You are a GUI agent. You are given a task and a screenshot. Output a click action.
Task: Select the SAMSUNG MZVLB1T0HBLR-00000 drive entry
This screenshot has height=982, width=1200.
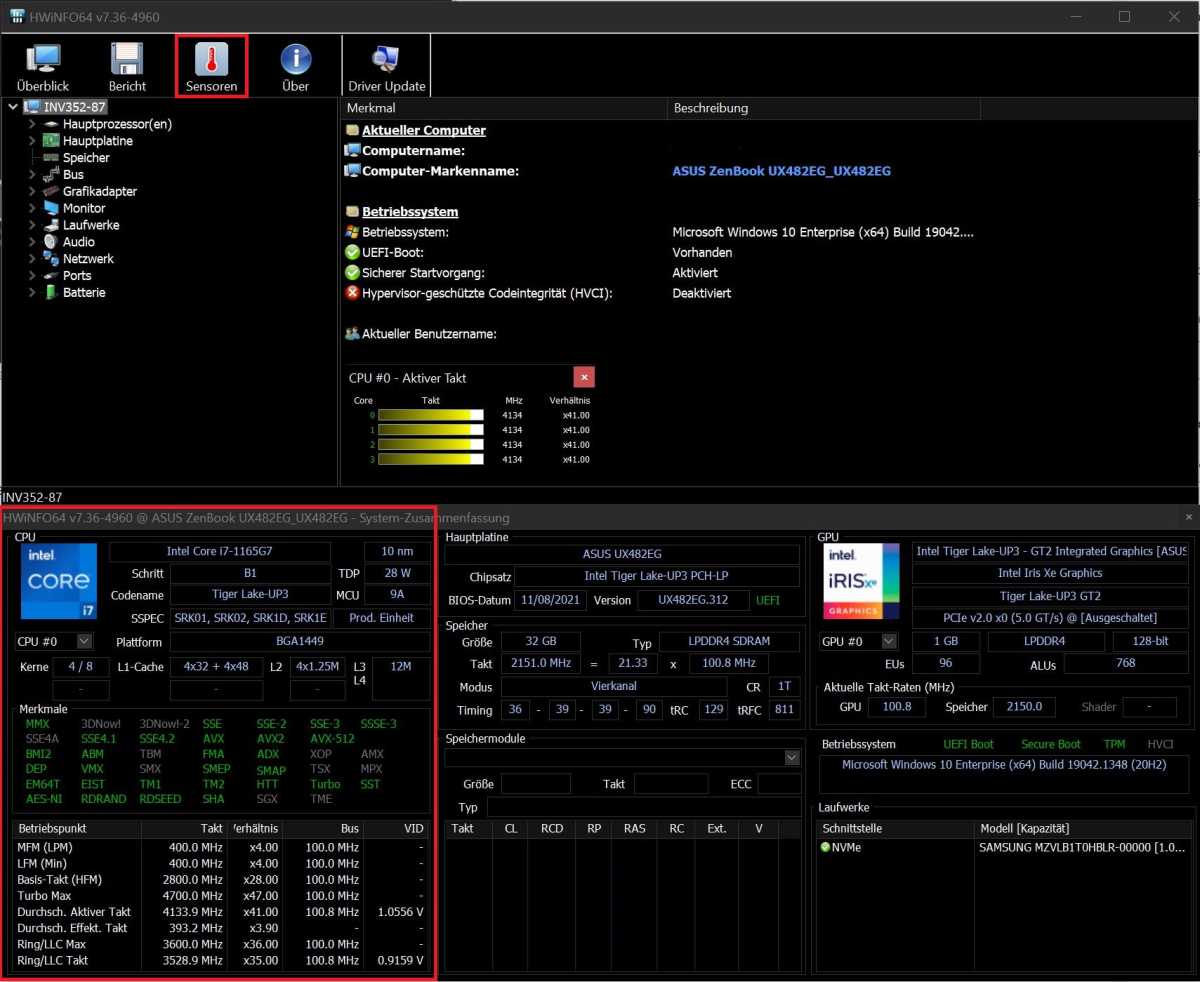1084,848
